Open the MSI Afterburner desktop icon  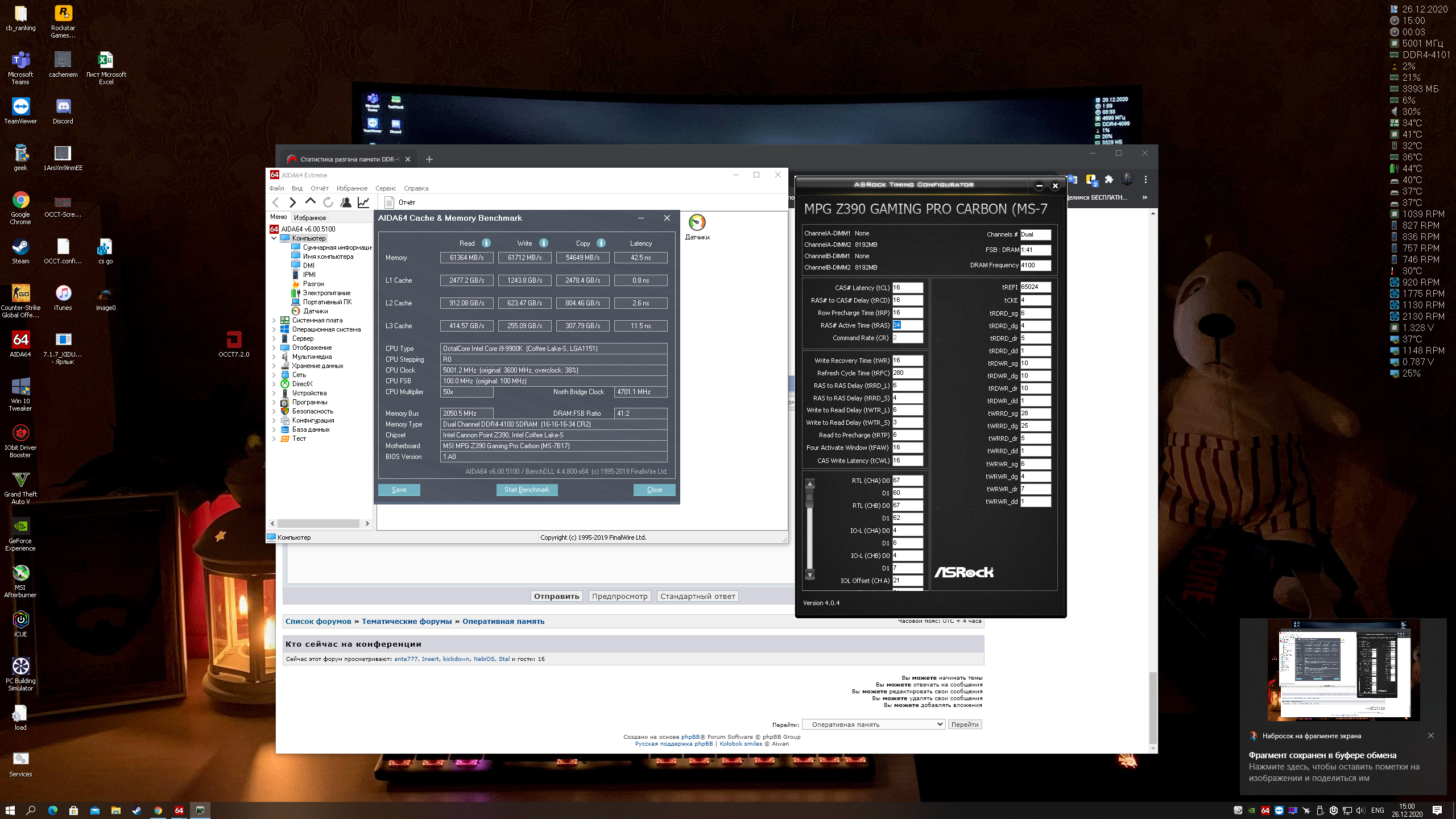click(20, 581)
